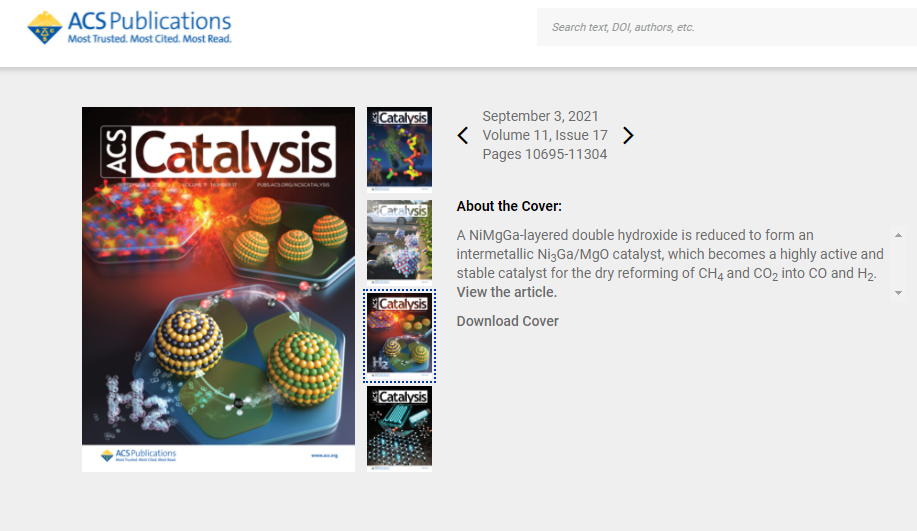Click the Pages 10695-11304 text
This screenshot has width=917, height=531.
(x=545, y=154)
